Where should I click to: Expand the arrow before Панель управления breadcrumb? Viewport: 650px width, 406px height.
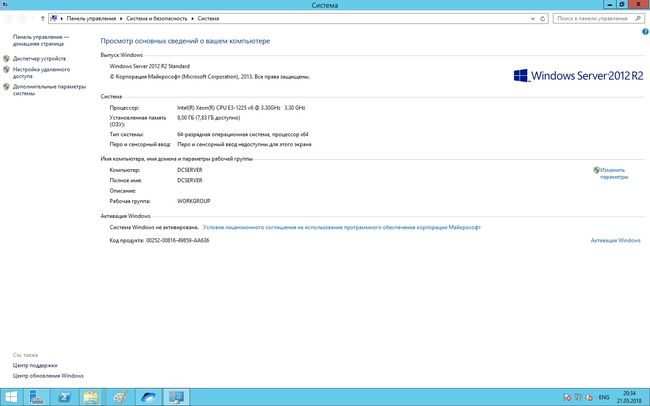coord(61,19)
